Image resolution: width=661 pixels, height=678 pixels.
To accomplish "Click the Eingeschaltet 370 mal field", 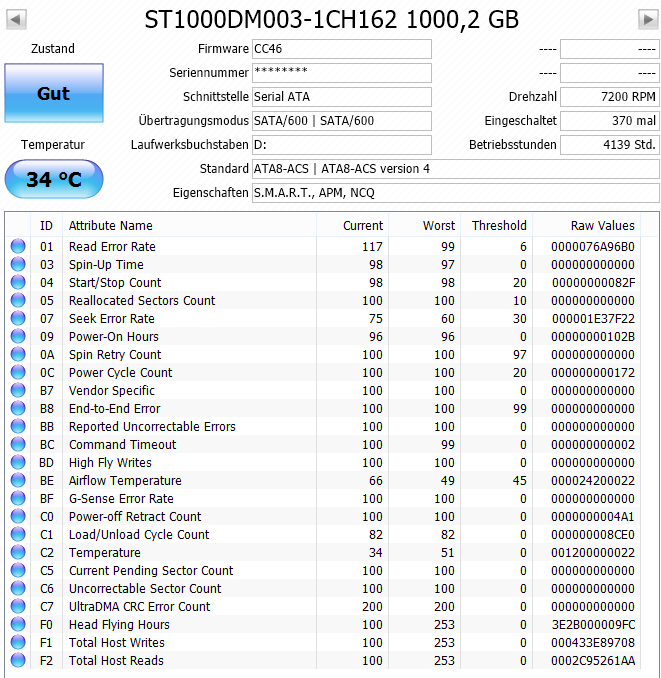I will [x=610, y=121].
